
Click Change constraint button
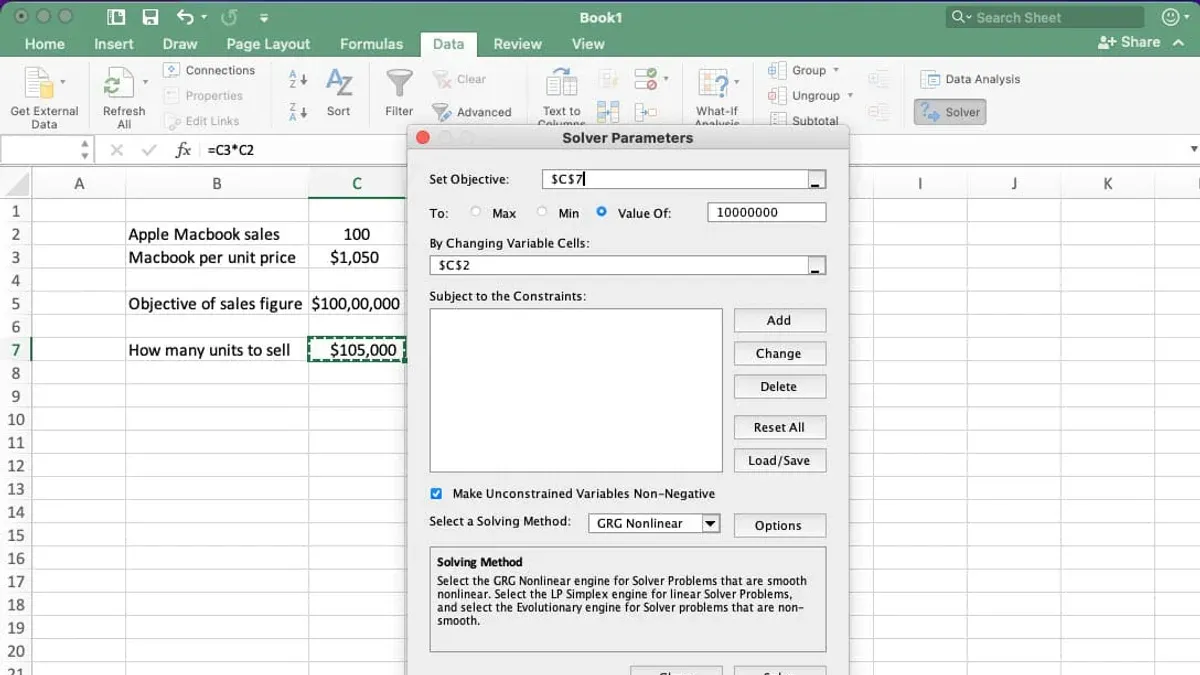coord(779,353)
